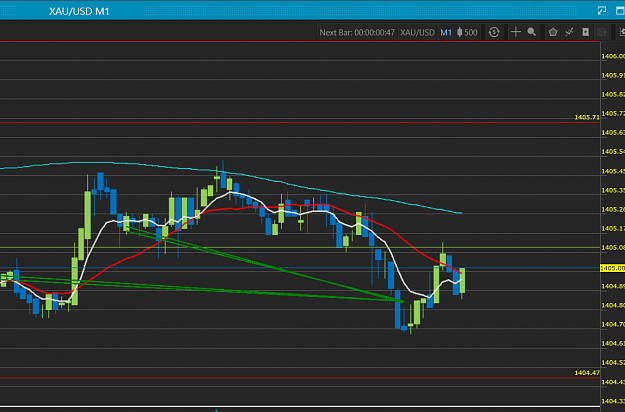This screenshot has height=412, width=625.
Task: Select the 1405.71 red level price label
Action: pos(587,117)
